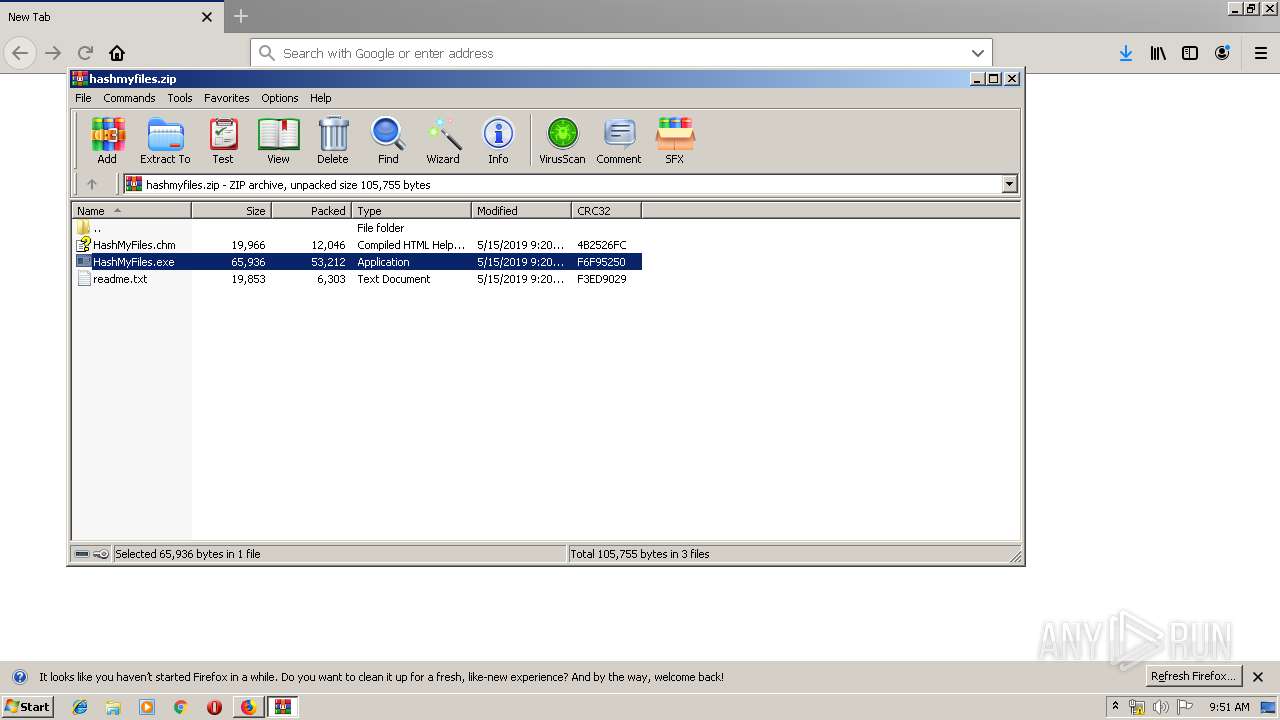Open the Help menu
The width and height of the screenshot is (1280, 720).
321,98
